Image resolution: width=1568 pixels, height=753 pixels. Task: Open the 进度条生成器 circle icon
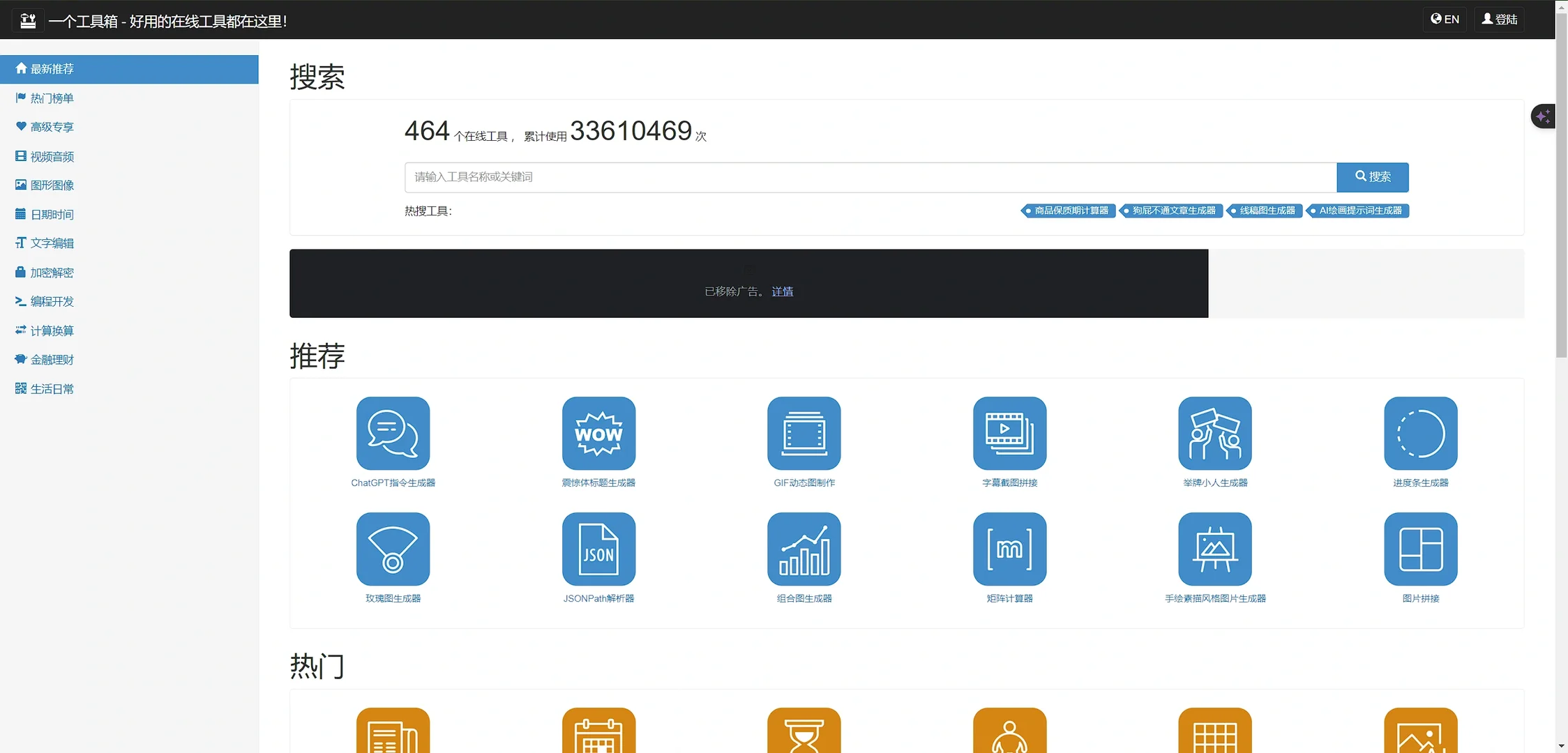tap(1420, 433)
